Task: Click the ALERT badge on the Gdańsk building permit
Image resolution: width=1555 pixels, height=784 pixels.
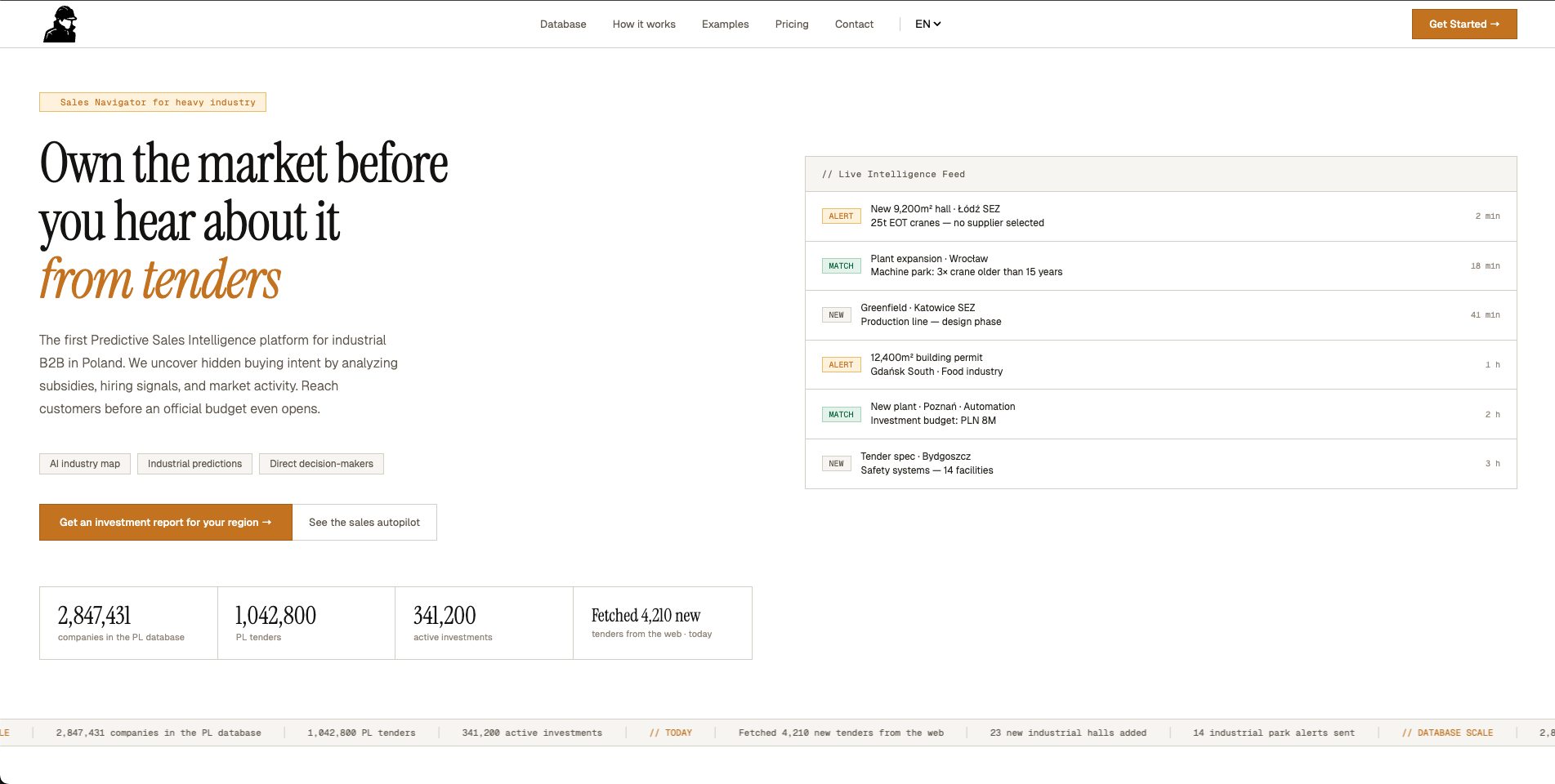Action: pos(841,364)
